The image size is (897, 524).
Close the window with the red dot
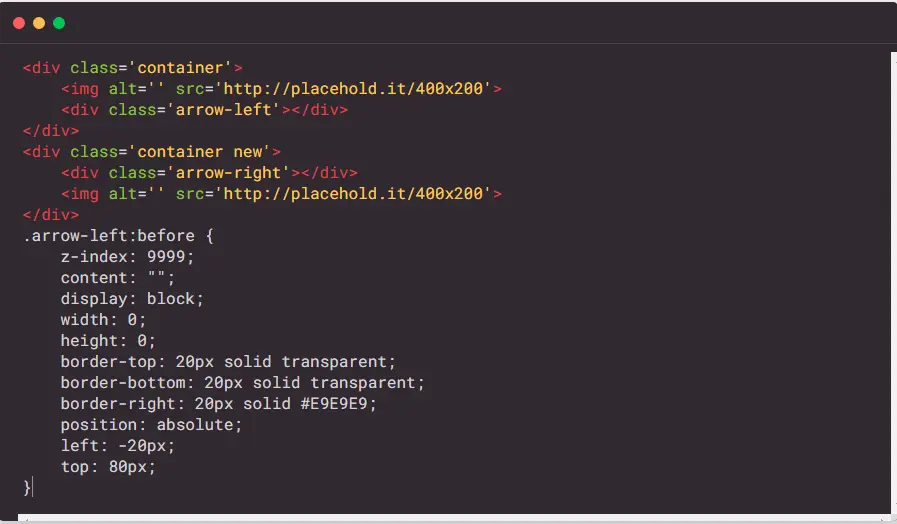point(19,23)
